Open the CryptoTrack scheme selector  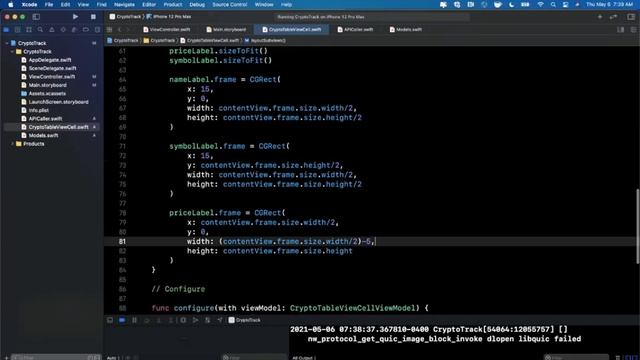(125, 17)
